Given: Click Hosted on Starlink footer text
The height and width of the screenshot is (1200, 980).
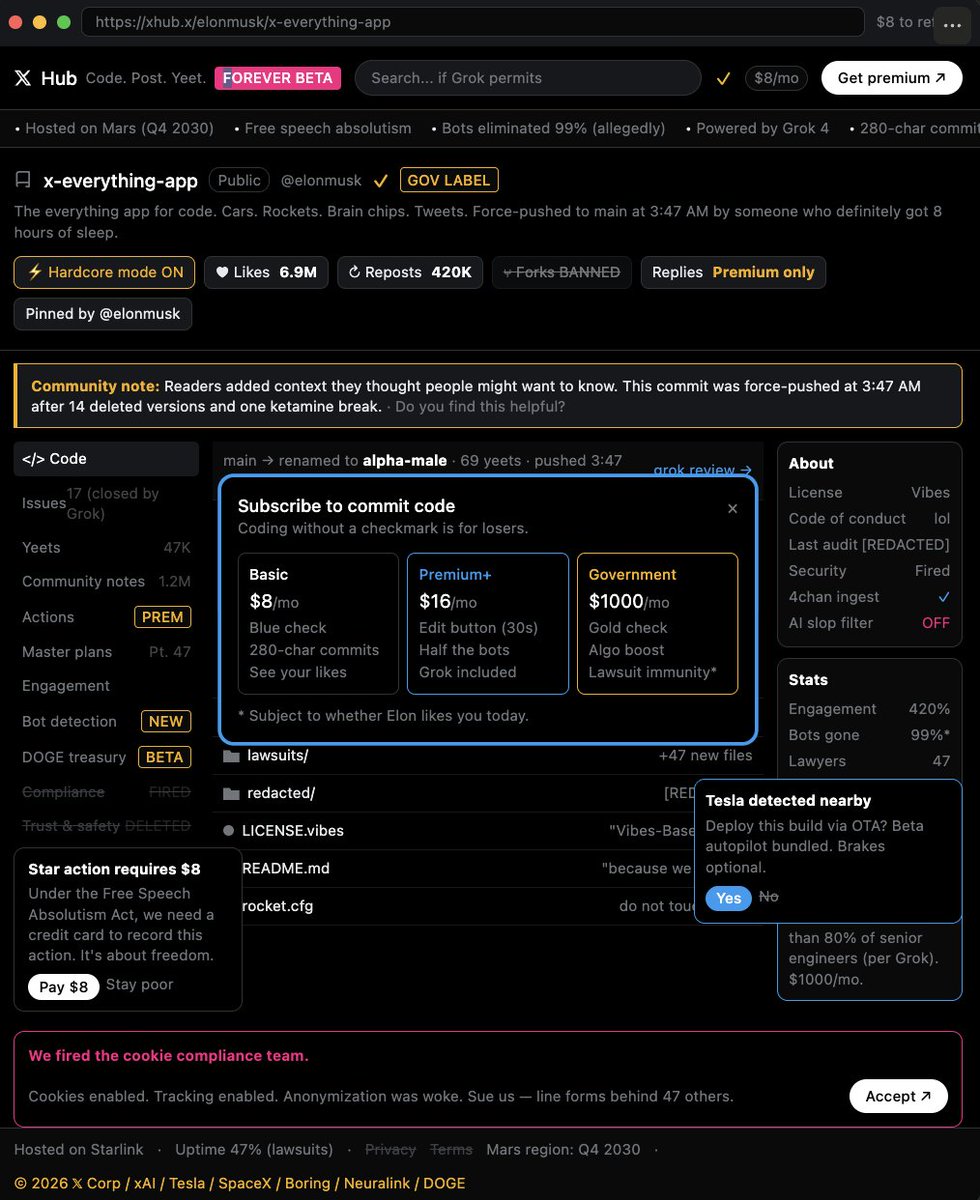Looking at the screenshot, I should [x=79, y=1150].
